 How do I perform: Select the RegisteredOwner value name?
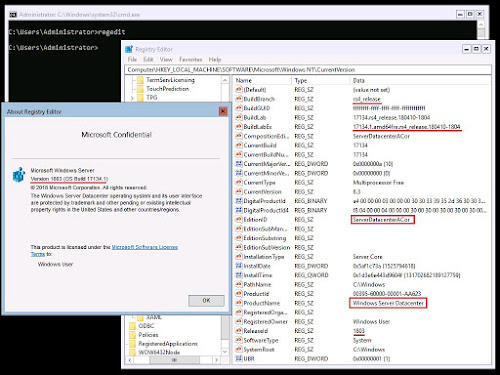(x=266, y=322)
